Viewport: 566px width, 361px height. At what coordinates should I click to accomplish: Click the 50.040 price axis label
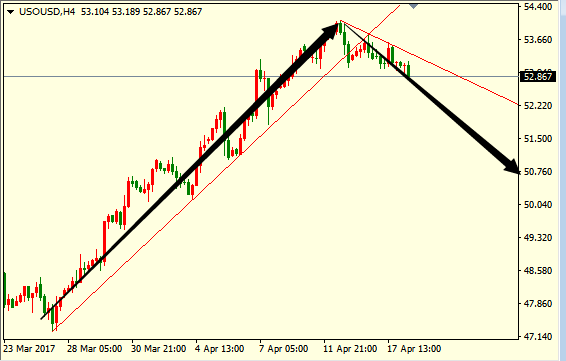point(538,205)
